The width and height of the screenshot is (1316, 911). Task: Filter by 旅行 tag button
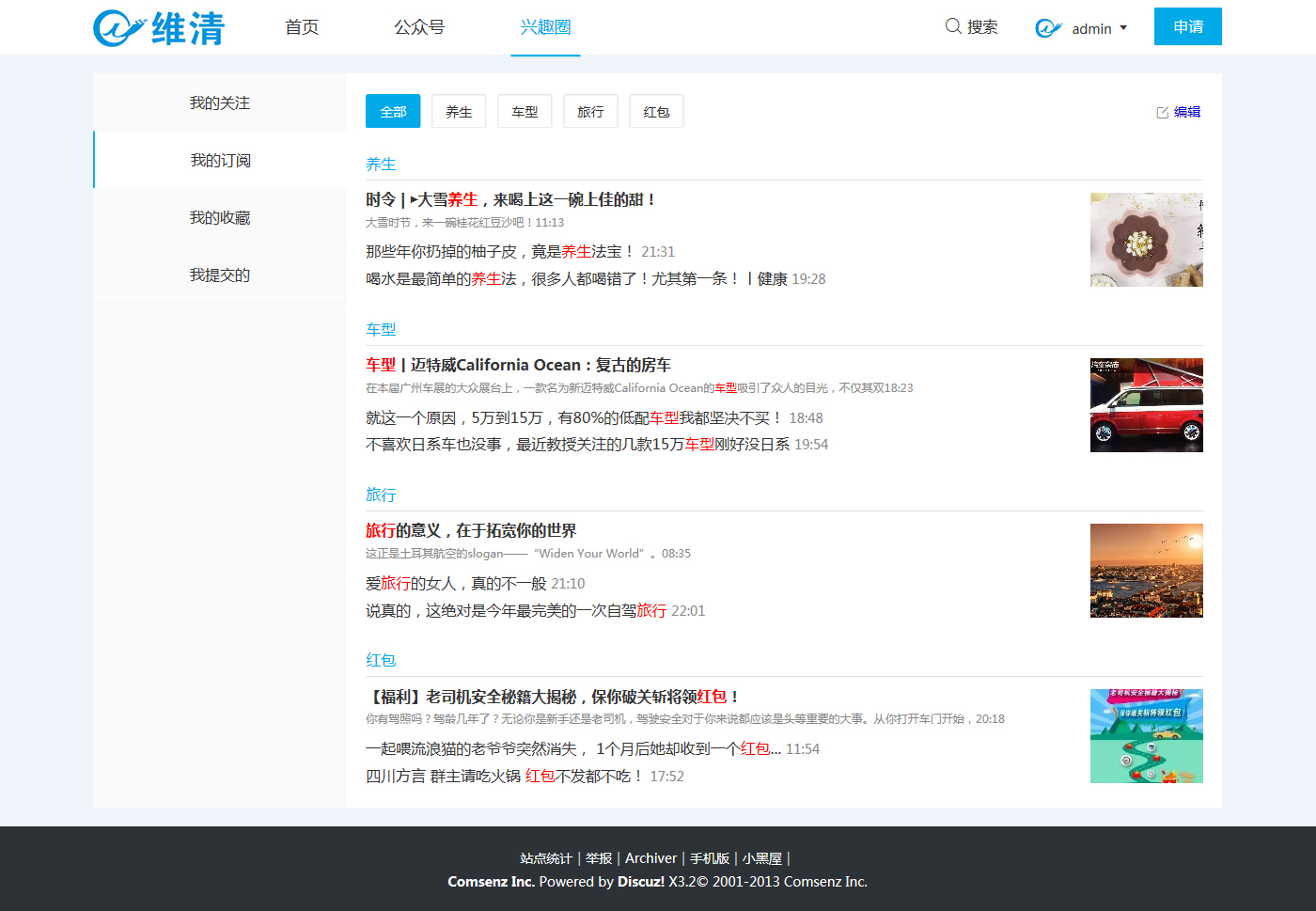[590, 111]
